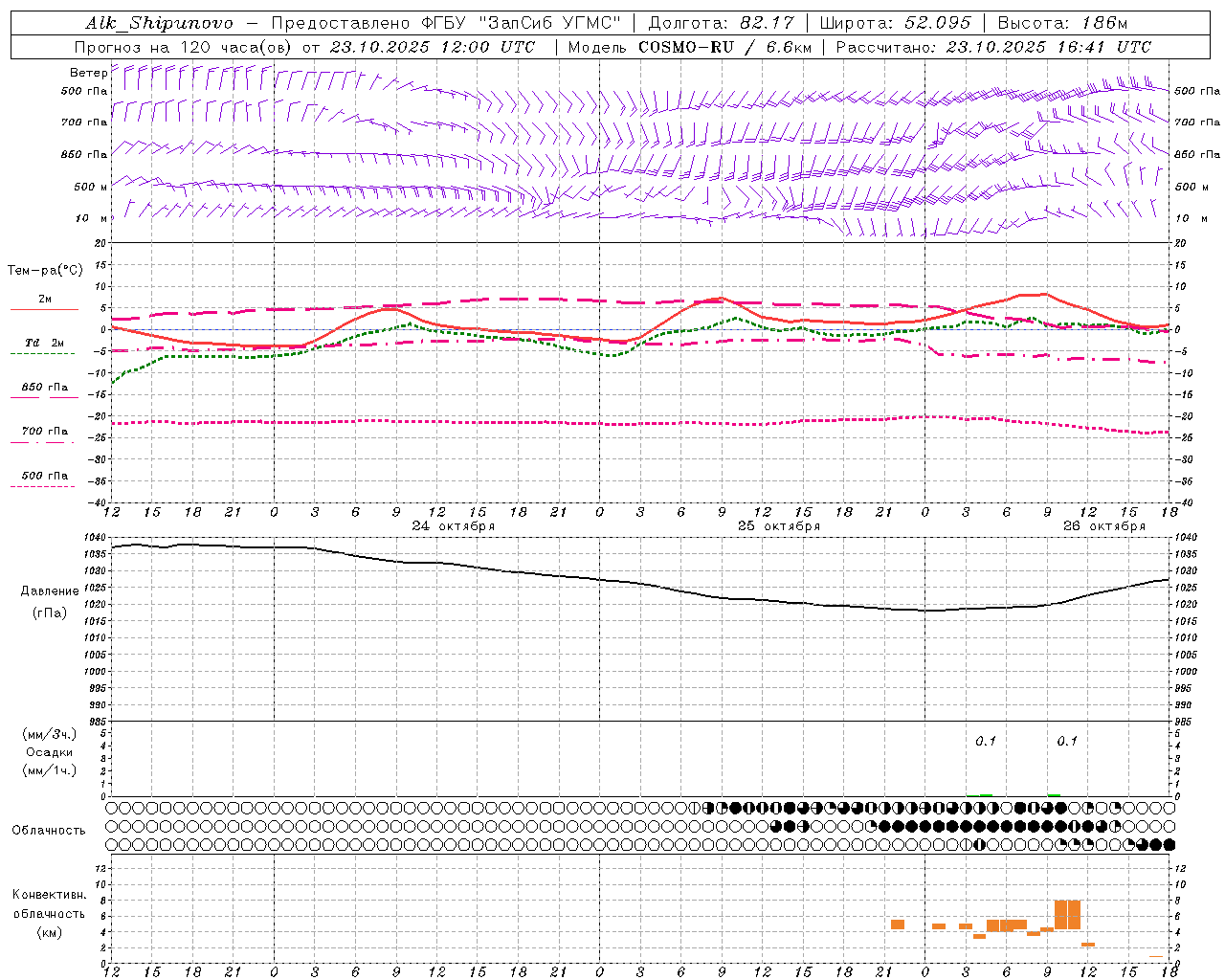Click rightmost circle in bottom cloudiness row
Viewport: 1225px width, 980px height.
pos(1168,845)
